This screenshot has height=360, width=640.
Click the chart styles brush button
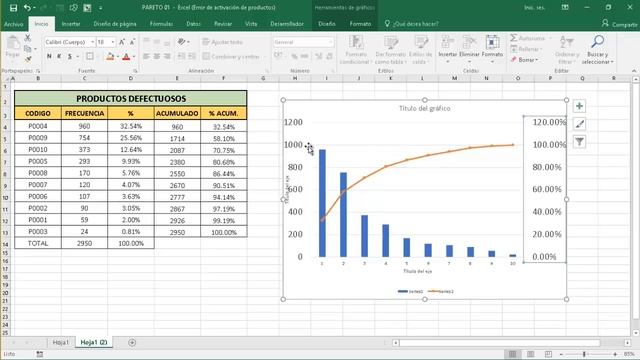point(579,124)
